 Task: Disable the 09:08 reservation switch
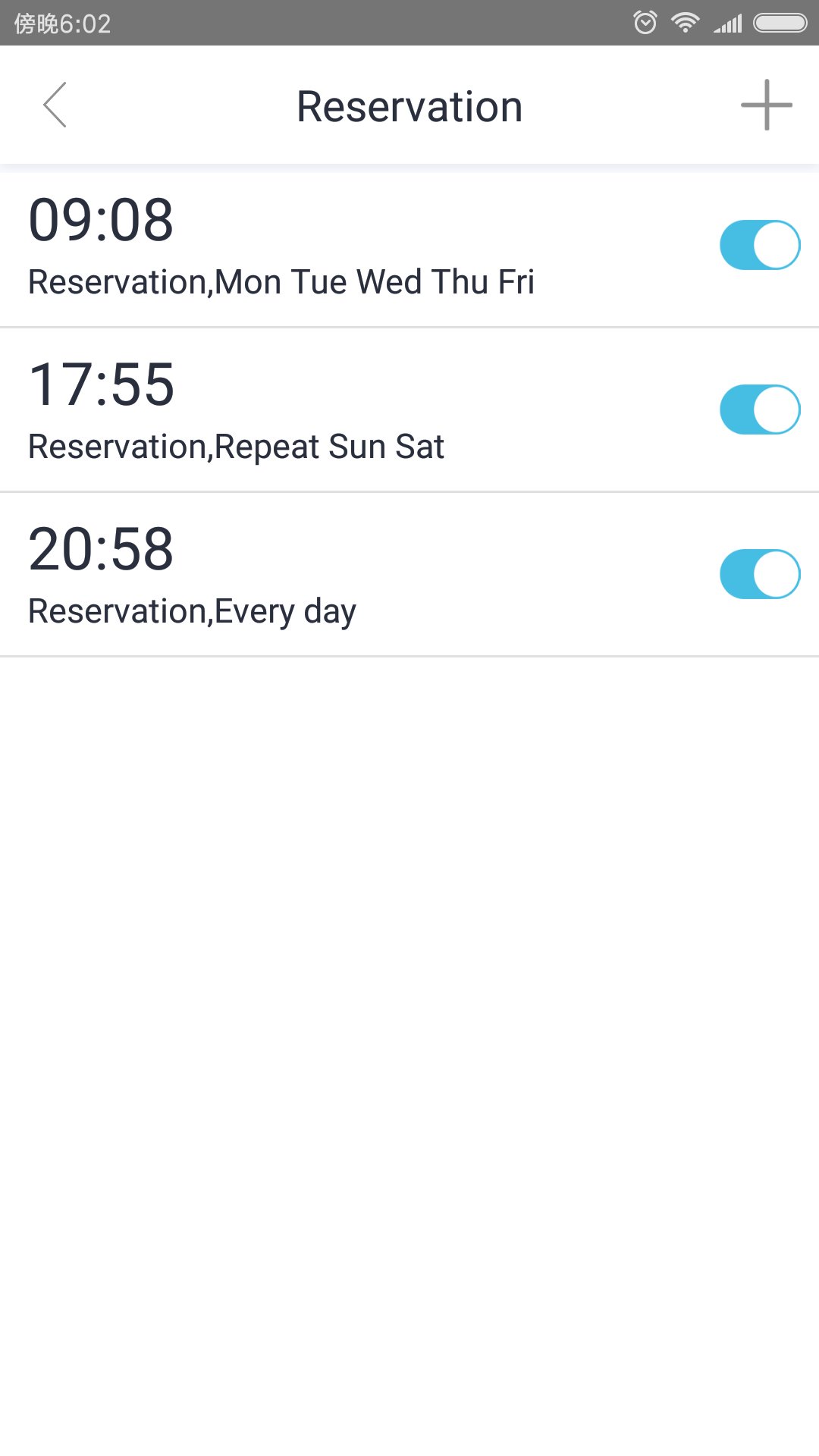[759, 245]
